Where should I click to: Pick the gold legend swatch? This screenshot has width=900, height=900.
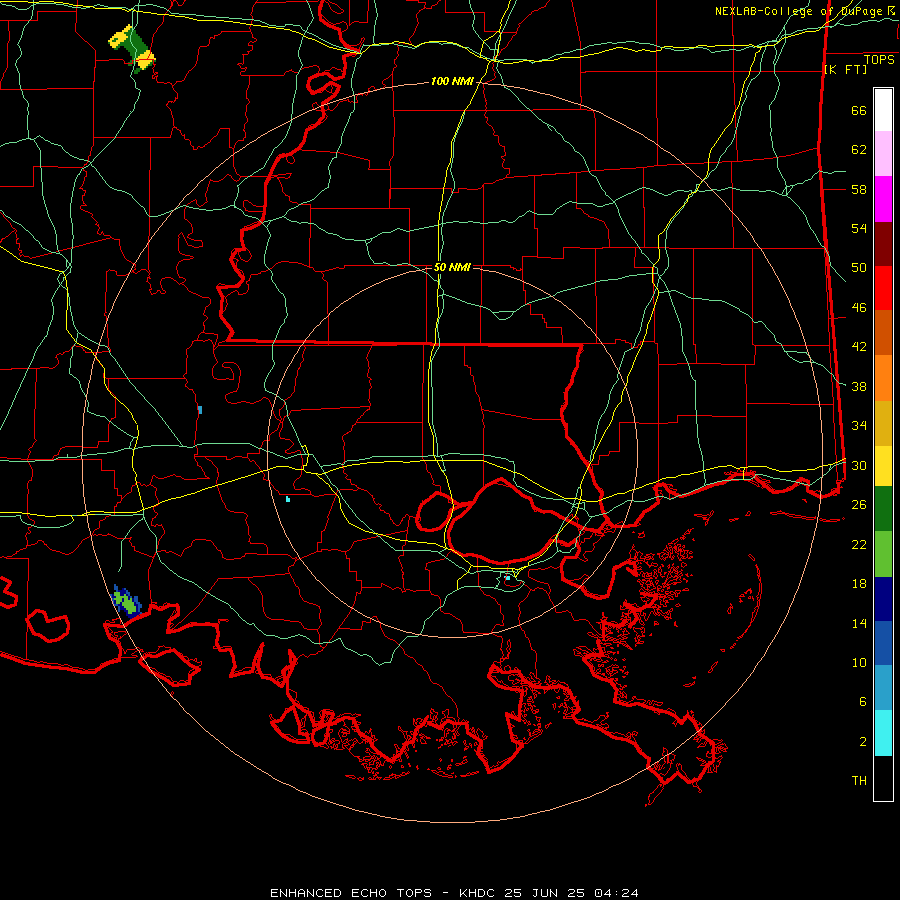click(883, 424)
